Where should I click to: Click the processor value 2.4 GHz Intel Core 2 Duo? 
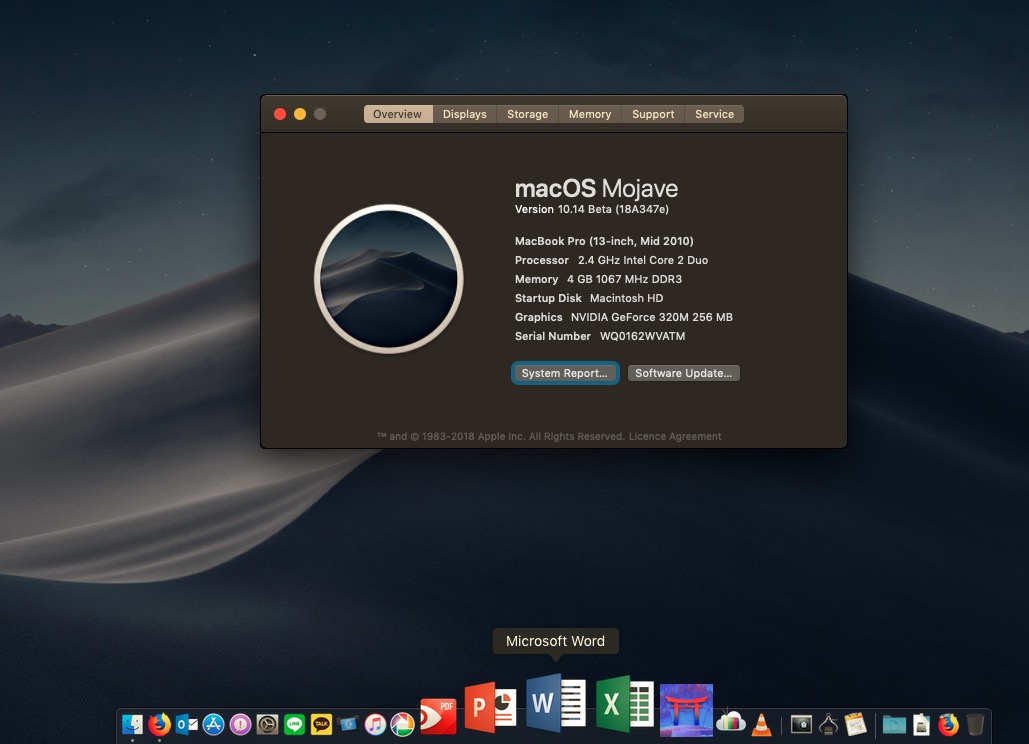click(643, 260)
